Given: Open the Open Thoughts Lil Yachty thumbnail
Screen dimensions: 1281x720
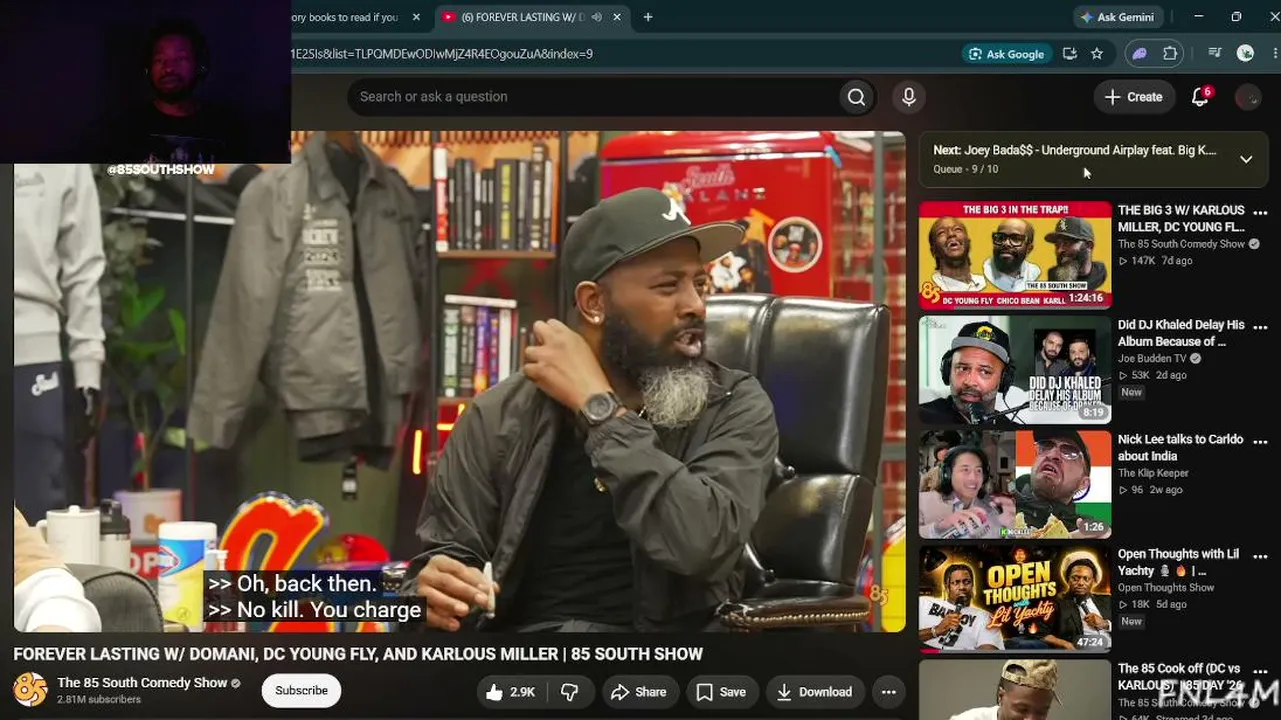Looking at the screenshot, I should tap(1015, 599).
